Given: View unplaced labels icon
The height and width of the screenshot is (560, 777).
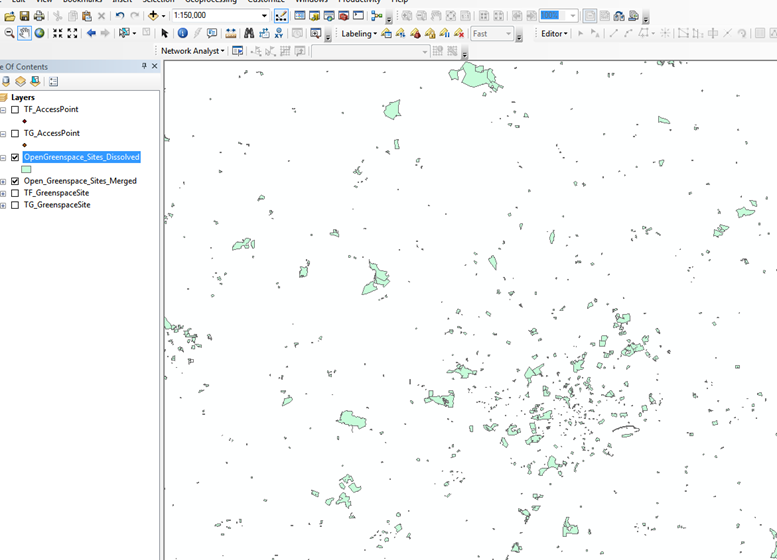Looking at the screenshot, I should 459,33.
